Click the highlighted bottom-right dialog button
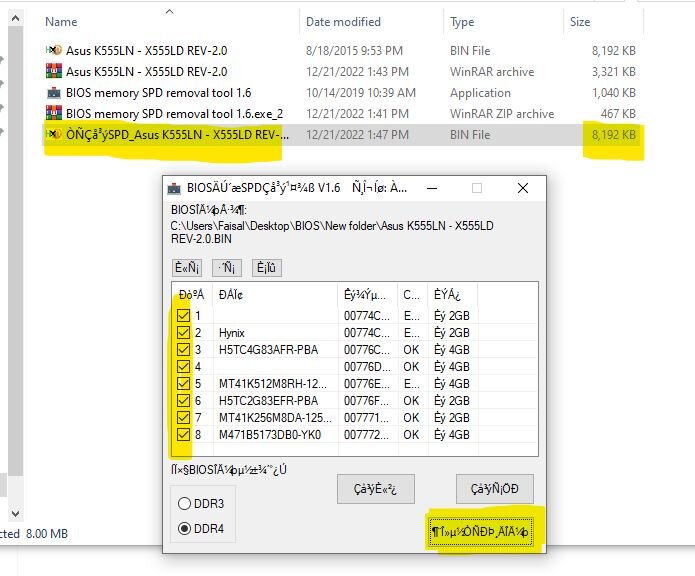695x576 pixels. point(480,531)
